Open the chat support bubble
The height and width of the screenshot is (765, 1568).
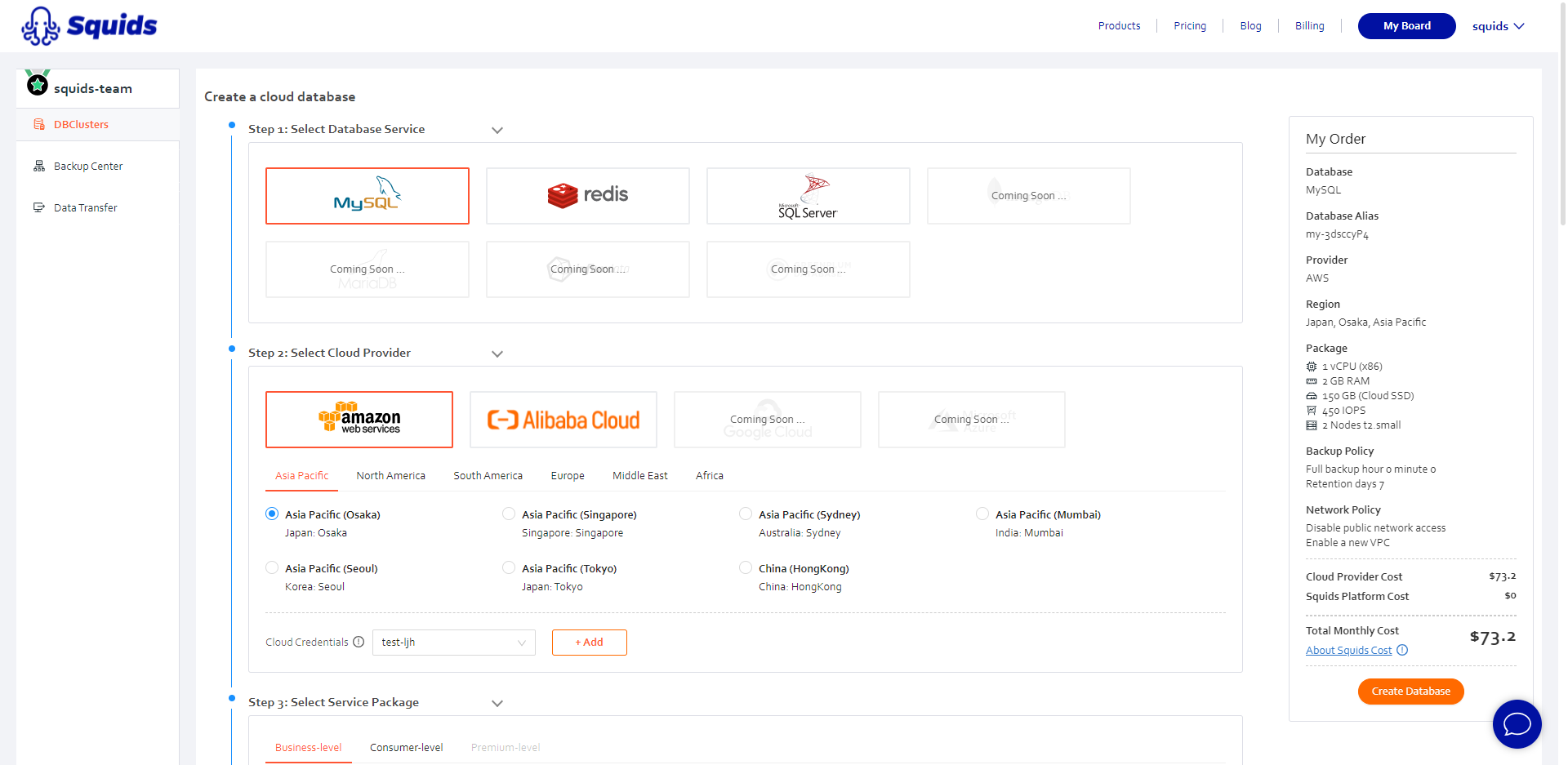pos(1517,724)
